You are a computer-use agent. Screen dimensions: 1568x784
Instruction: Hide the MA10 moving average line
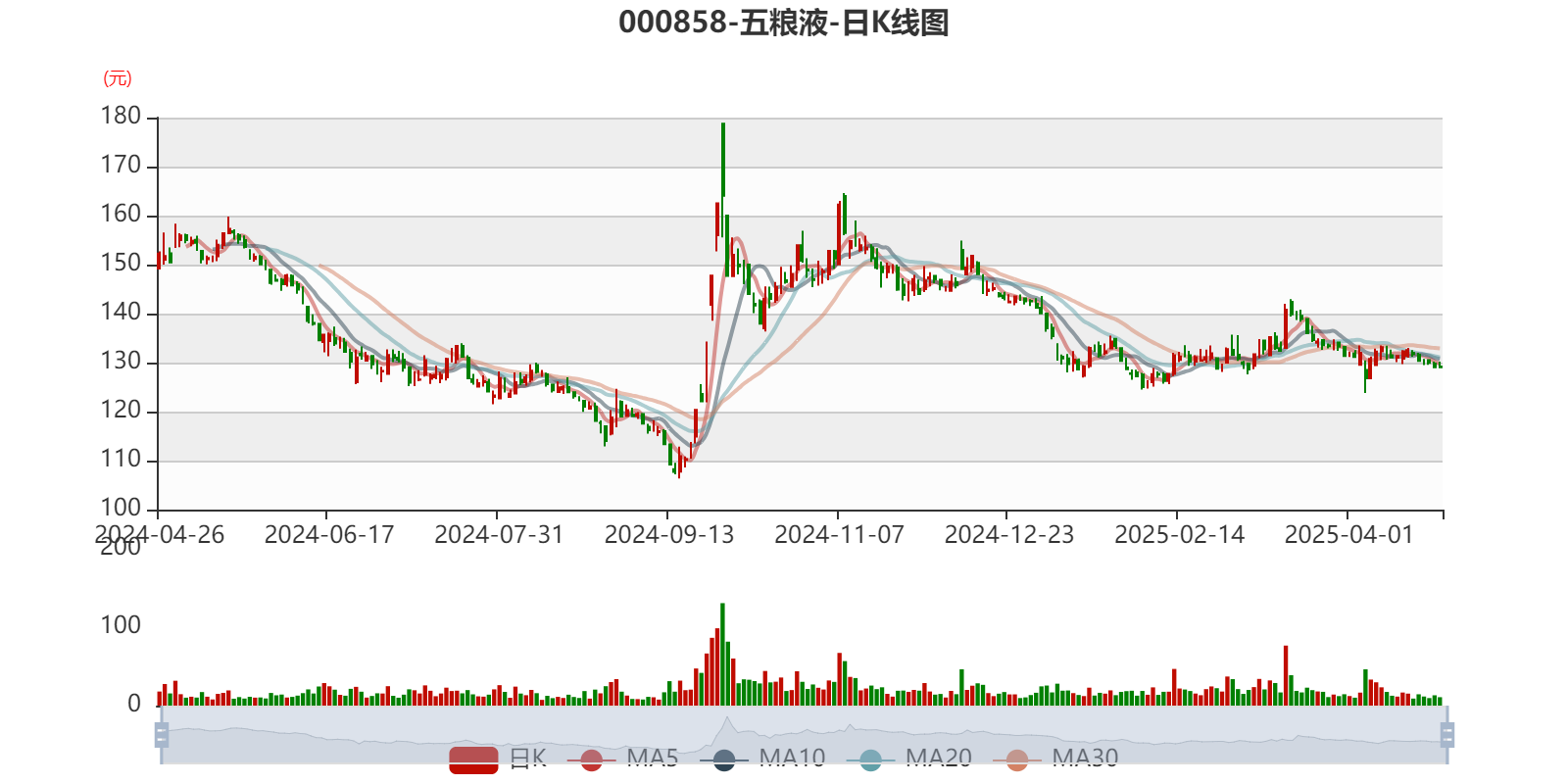pyautogui.click(x=763, y=759)
